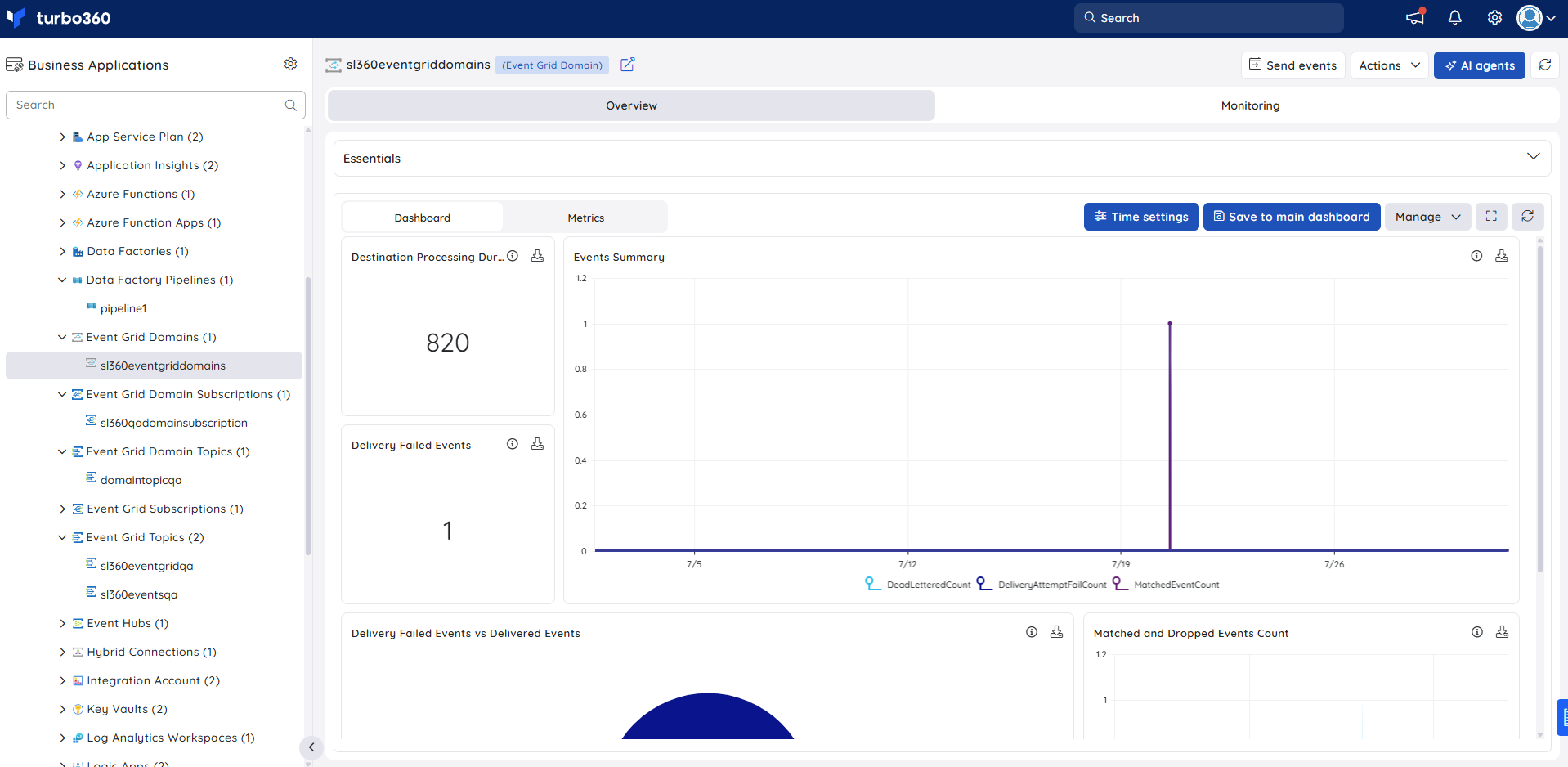Expand dashboard to full screen
The image size is (1568, 767).
(1491, 217)
